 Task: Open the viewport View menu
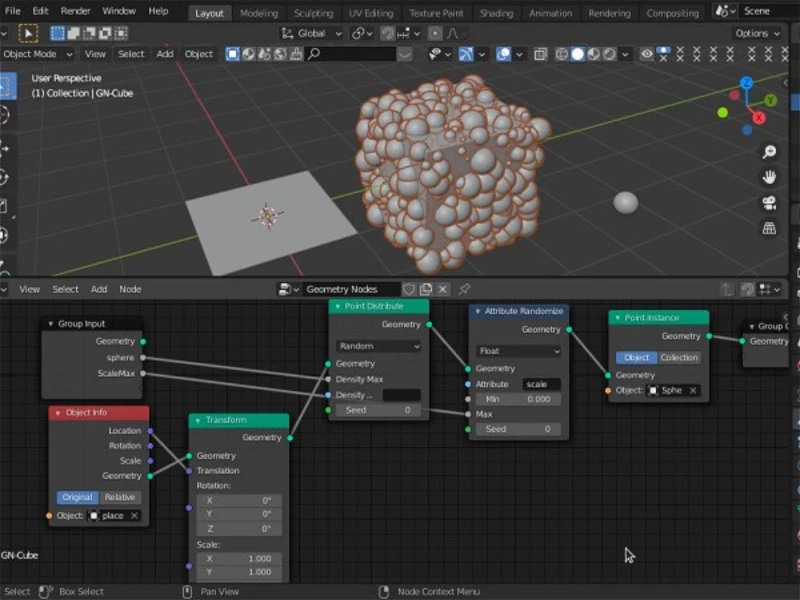pos(95,54)
